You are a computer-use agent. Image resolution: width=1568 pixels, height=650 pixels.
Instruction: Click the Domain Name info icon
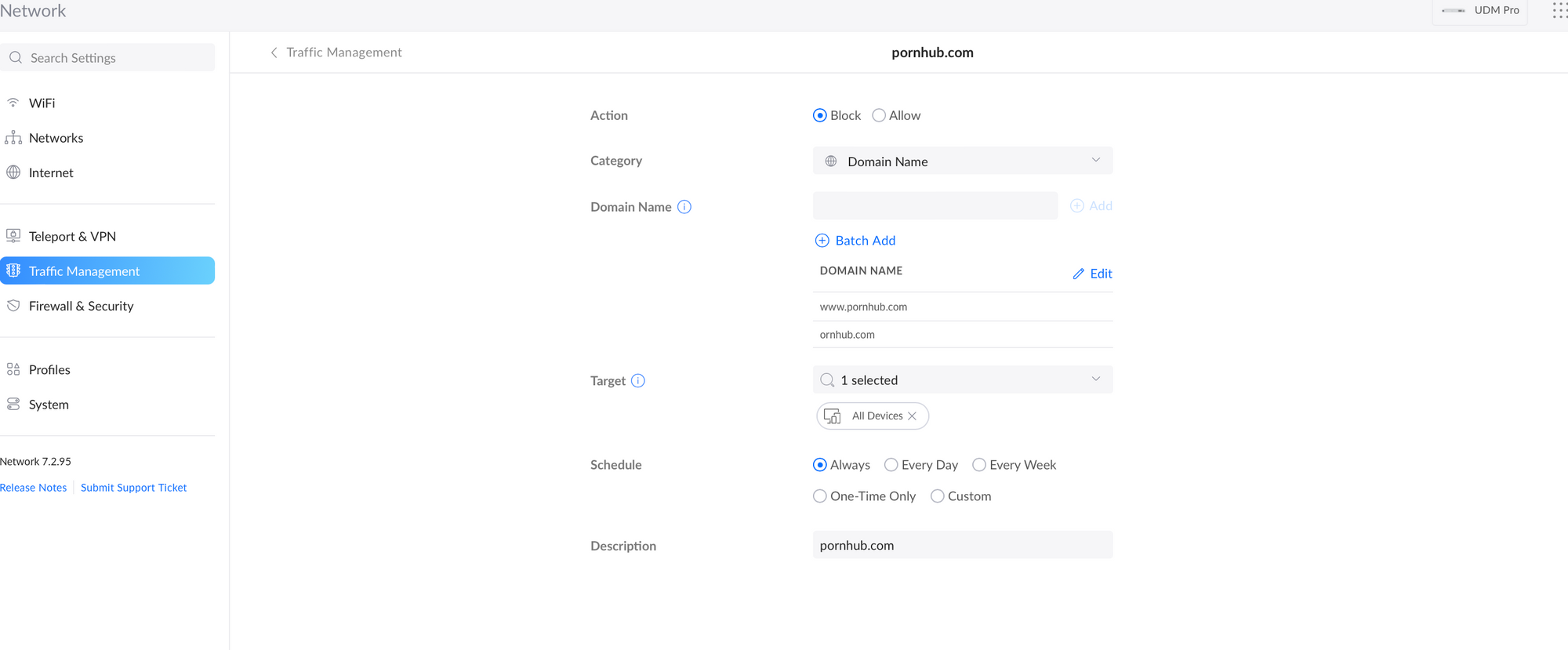684,207
